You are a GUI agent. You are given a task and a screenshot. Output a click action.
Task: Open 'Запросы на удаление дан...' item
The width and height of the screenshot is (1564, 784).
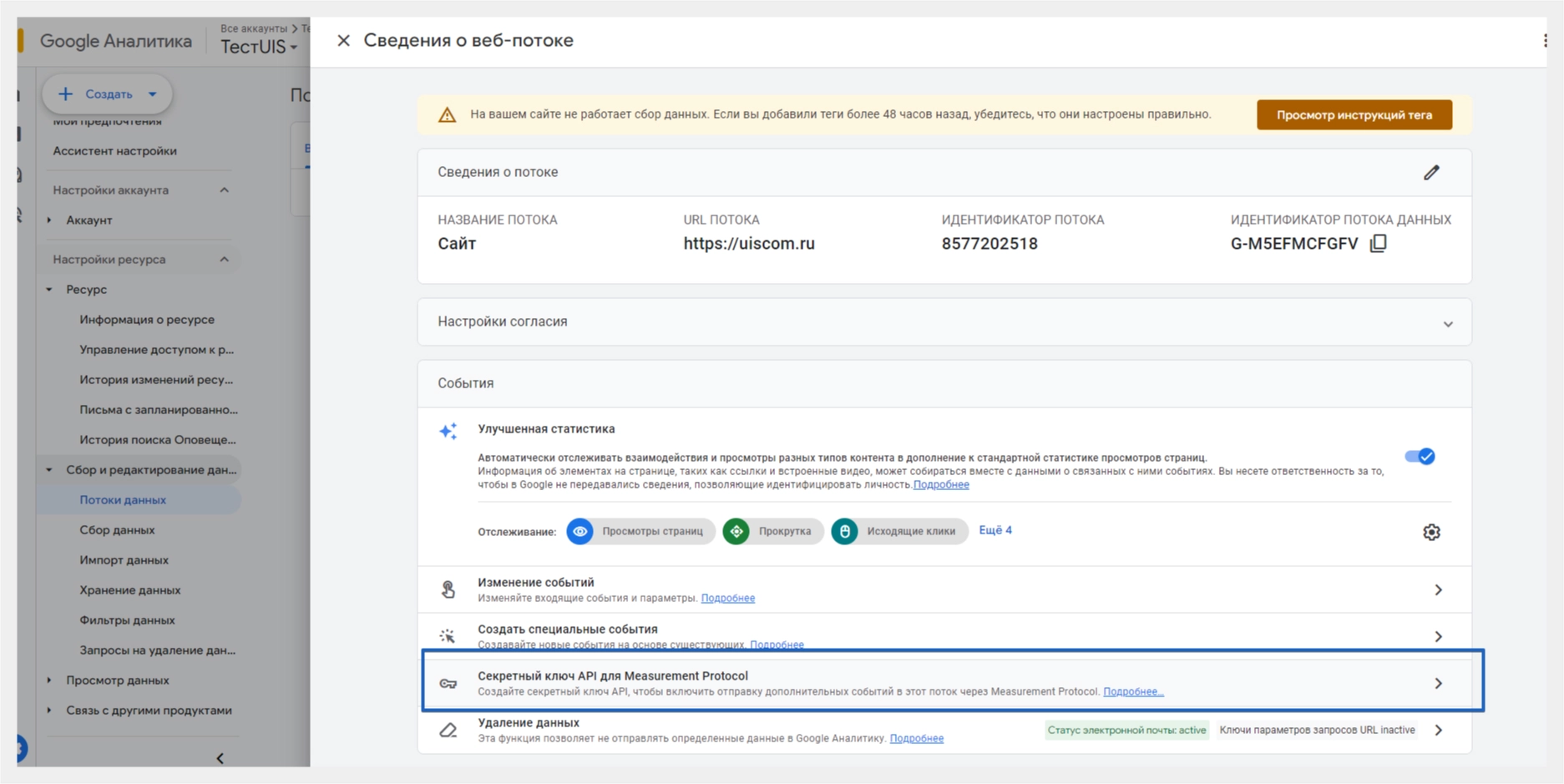(x=157, y=650)
